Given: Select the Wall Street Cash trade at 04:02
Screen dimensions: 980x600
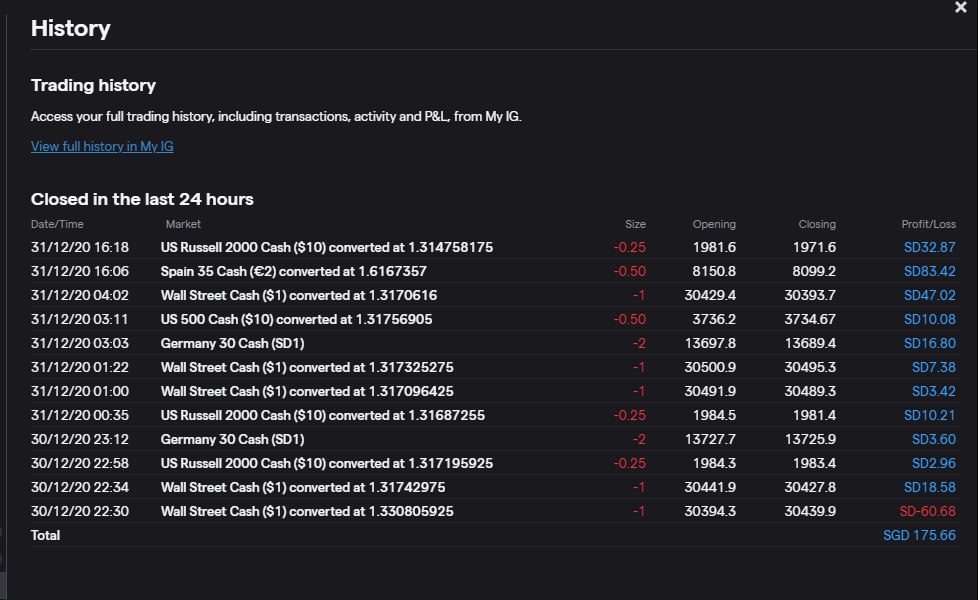Looking at the screenshot, I should [298, 295].
